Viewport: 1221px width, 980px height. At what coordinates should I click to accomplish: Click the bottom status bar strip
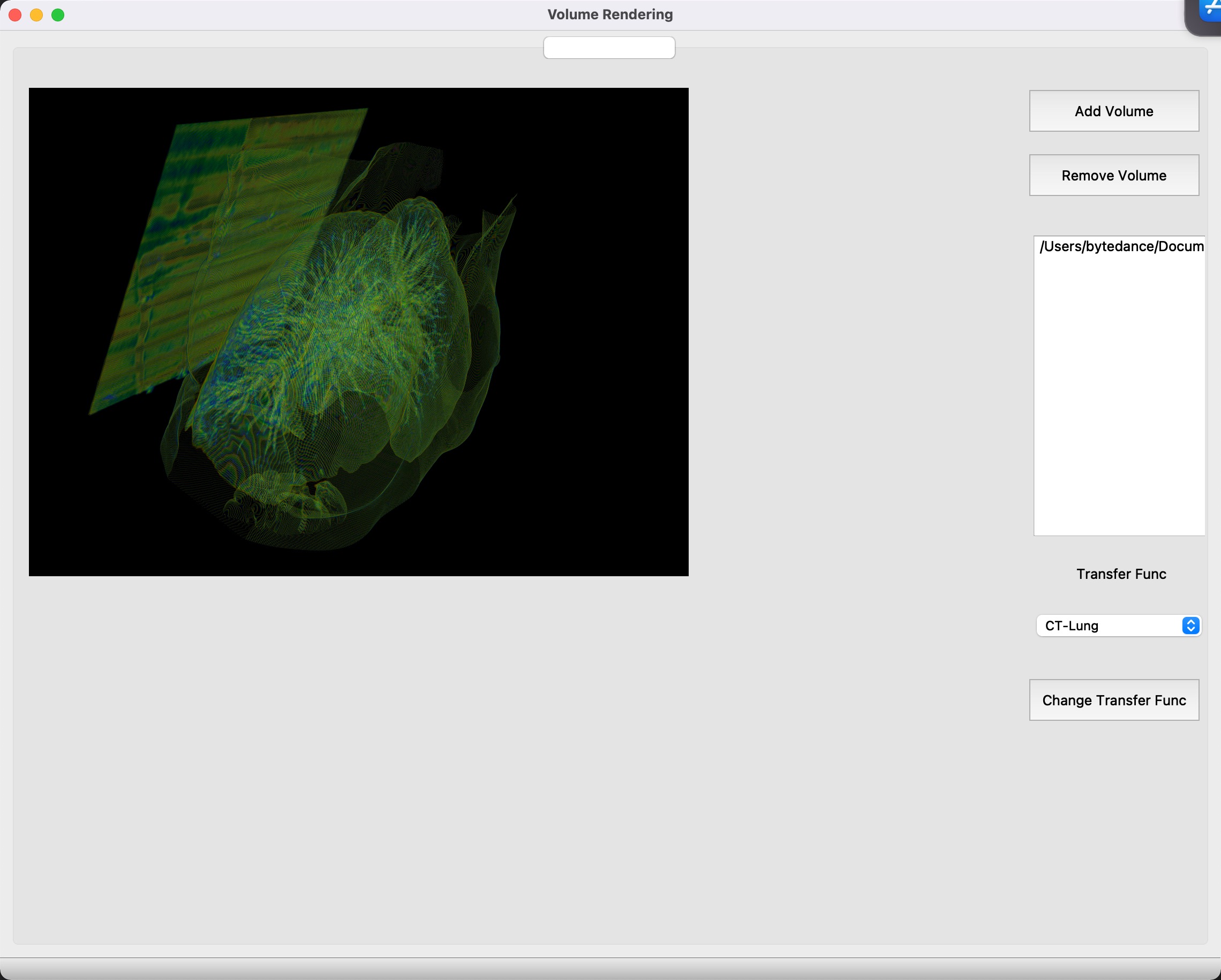[609, 968]
